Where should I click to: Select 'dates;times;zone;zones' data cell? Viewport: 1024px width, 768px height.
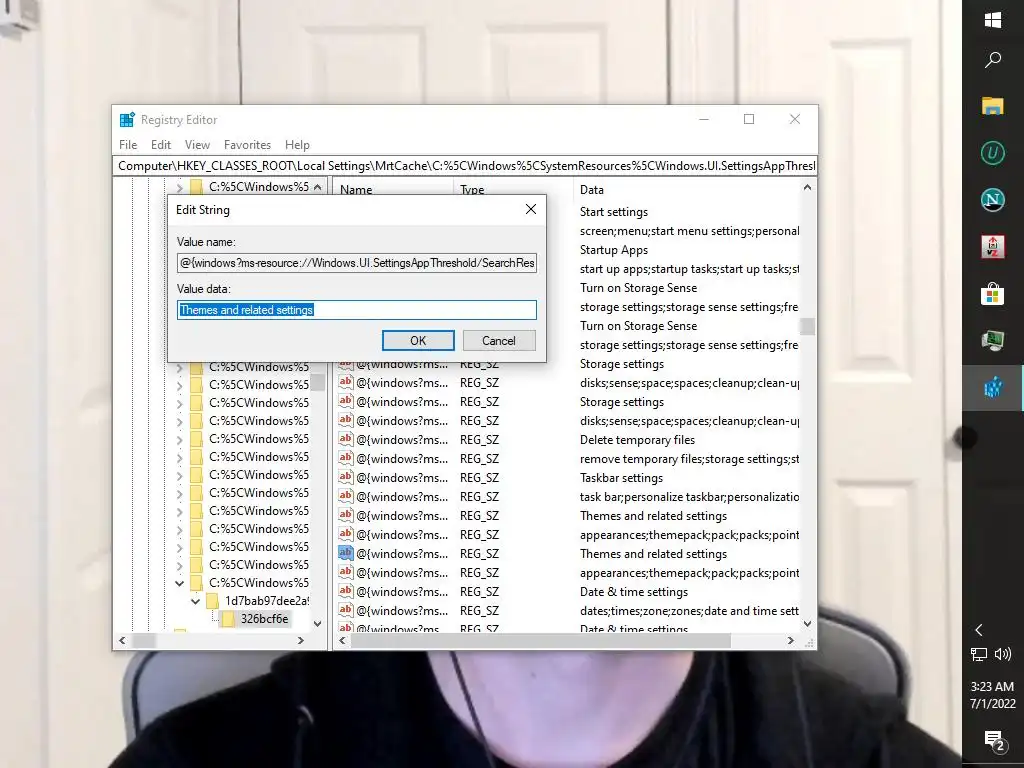(x=689, y=611)
